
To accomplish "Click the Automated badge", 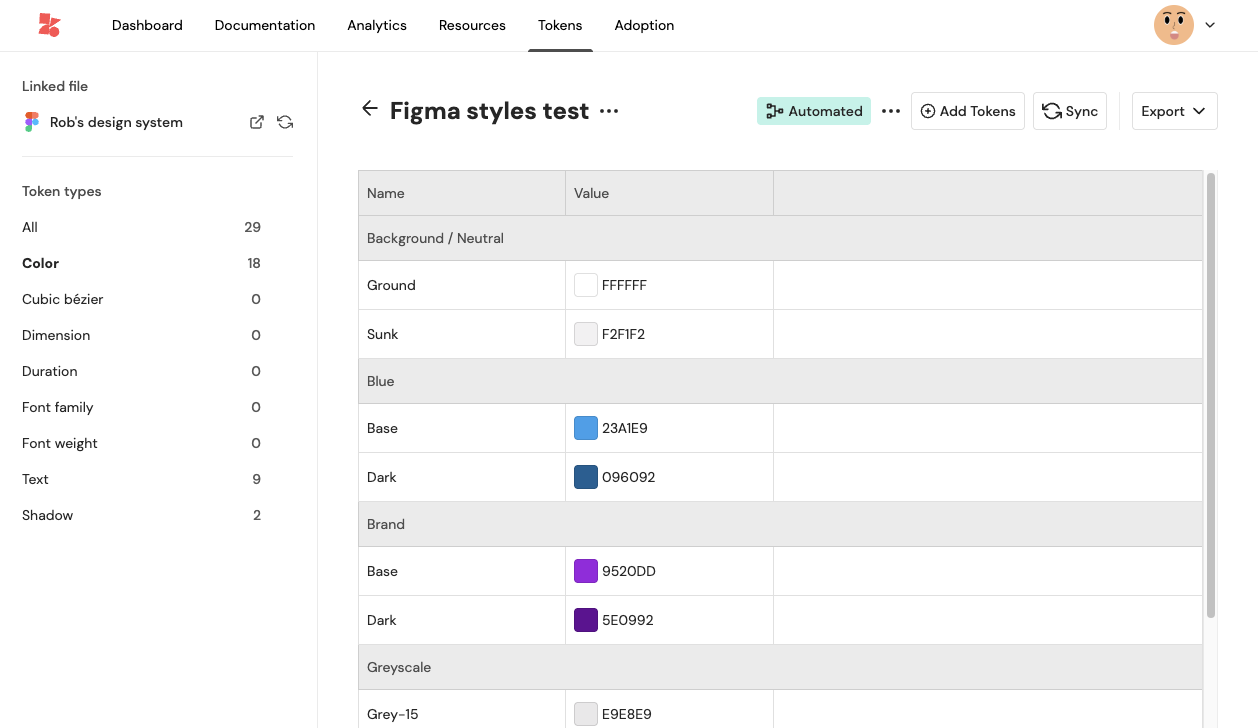I will pos(814,111).
